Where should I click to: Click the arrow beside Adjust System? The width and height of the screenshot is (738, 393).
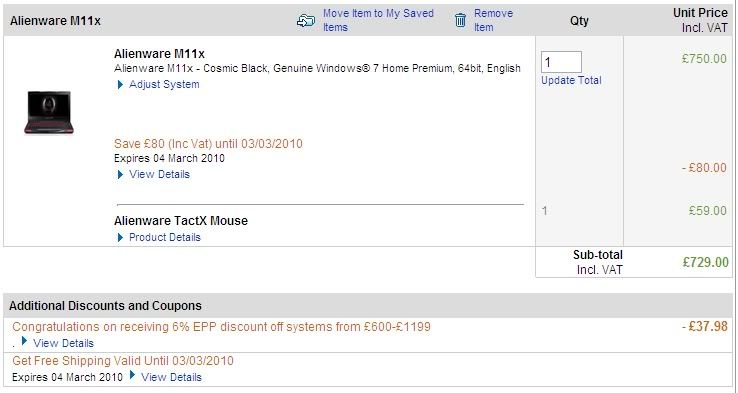click(120, 85)
